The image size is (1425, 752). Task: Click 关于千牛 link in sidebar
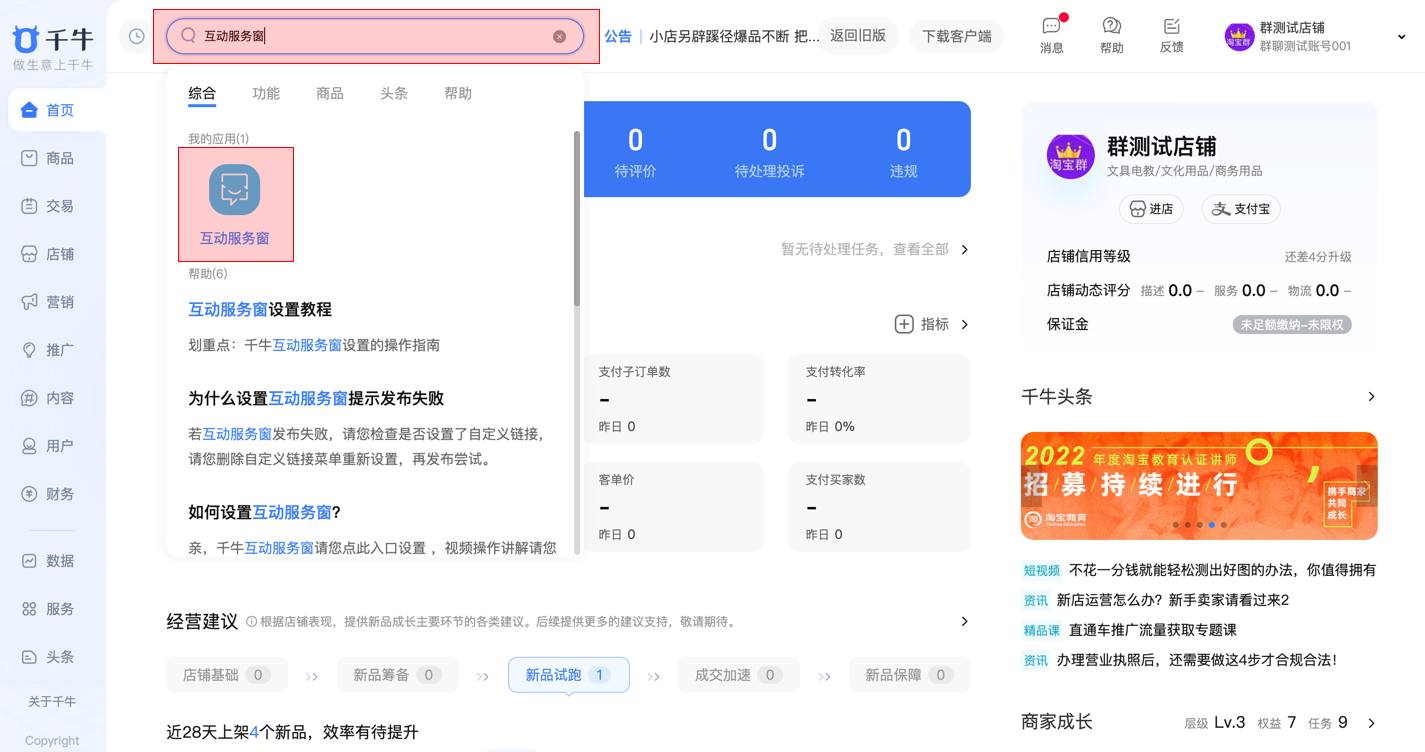(52, 702)
